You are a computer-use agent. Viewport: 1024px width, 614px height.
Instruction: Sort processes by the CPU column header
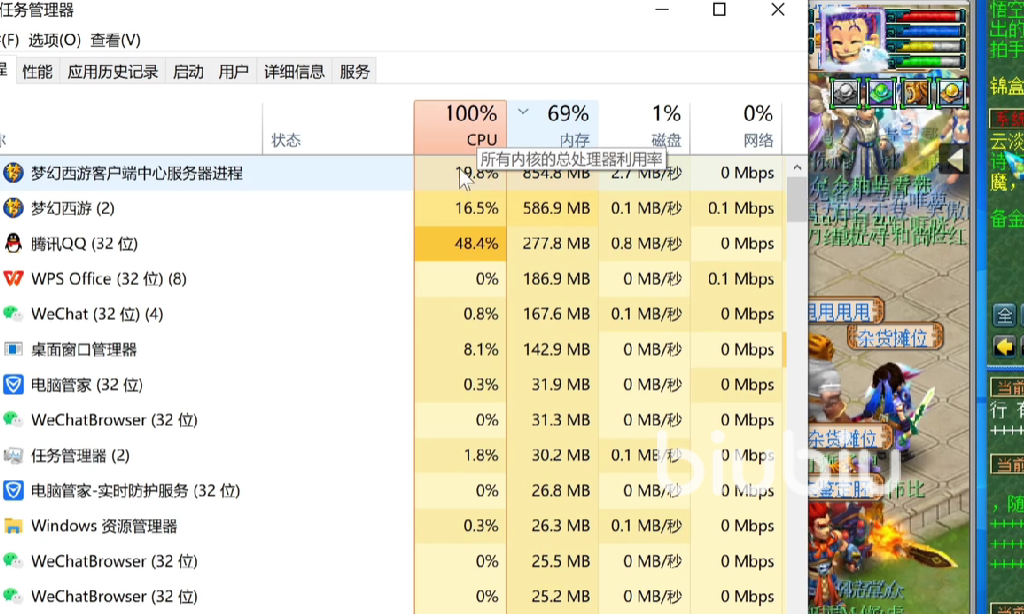coord(460,127)
